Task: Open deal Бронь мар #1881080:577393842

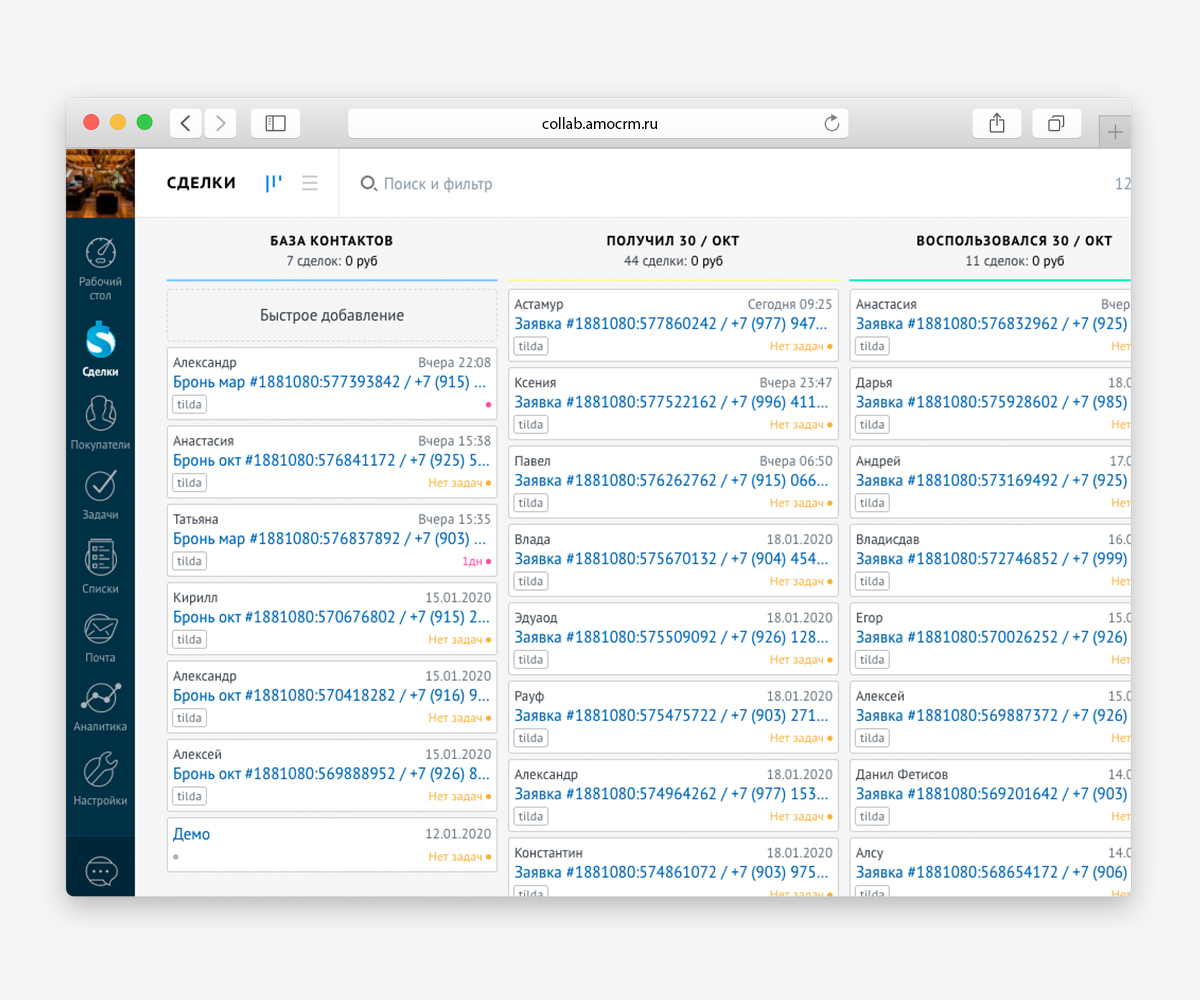Action: 330,382
